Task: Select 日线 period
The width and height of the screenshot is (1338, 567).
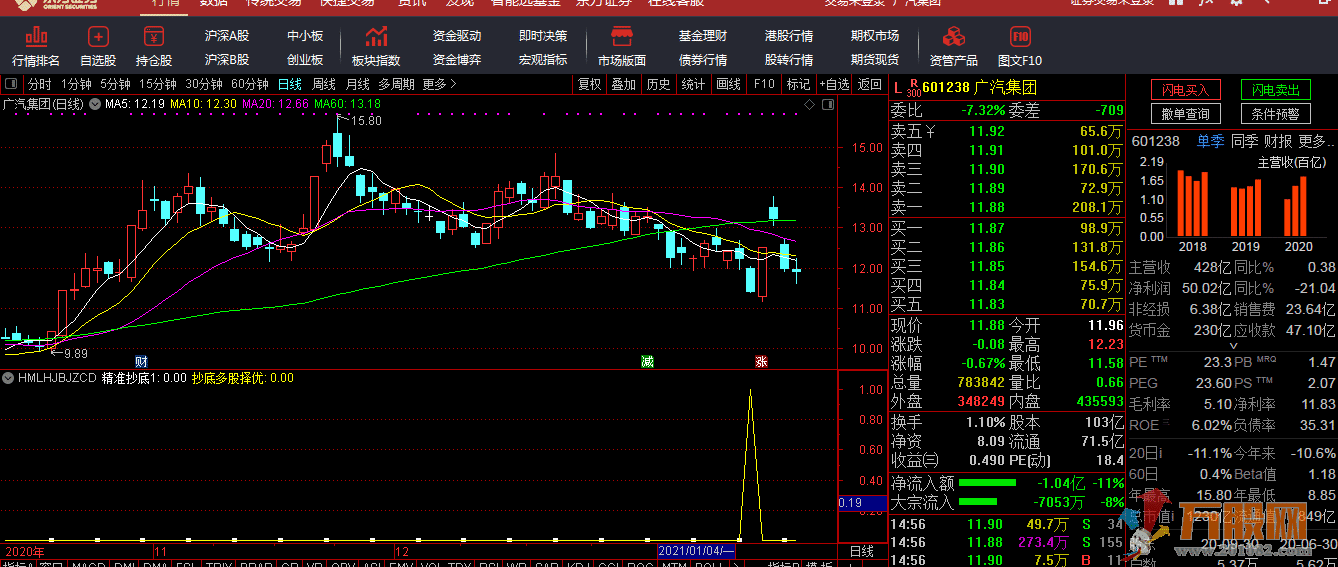Action: (290, 84)
